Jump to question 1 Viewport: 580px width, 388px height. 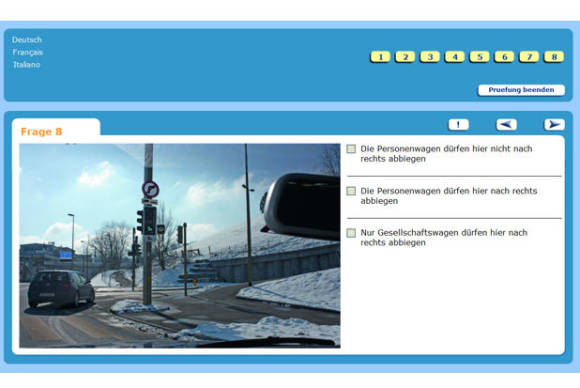(x=380, y=57)
